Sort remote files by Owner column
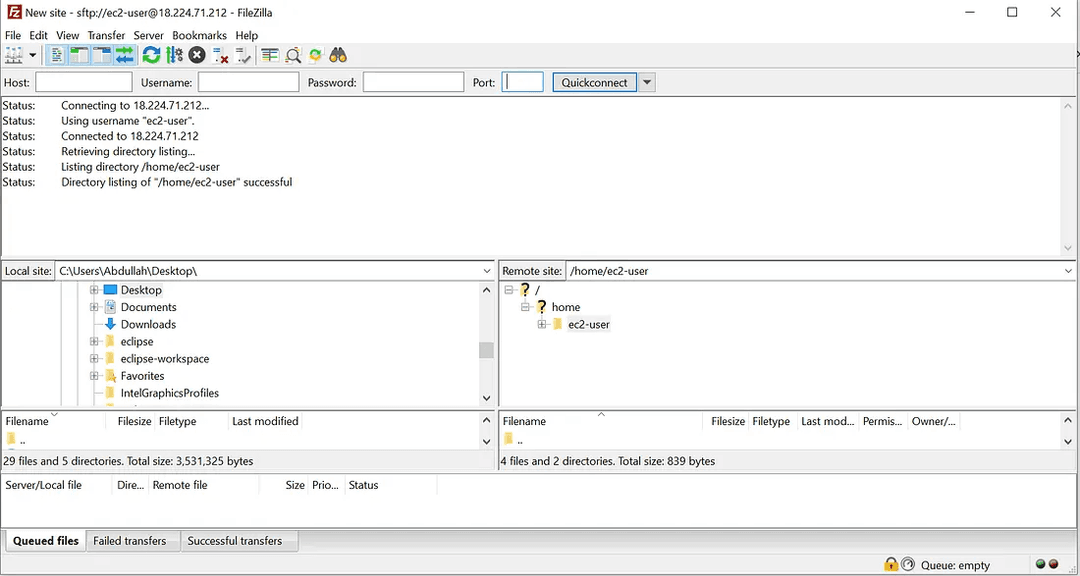This screenshot has width=1080, height=576. pos(933,421)
